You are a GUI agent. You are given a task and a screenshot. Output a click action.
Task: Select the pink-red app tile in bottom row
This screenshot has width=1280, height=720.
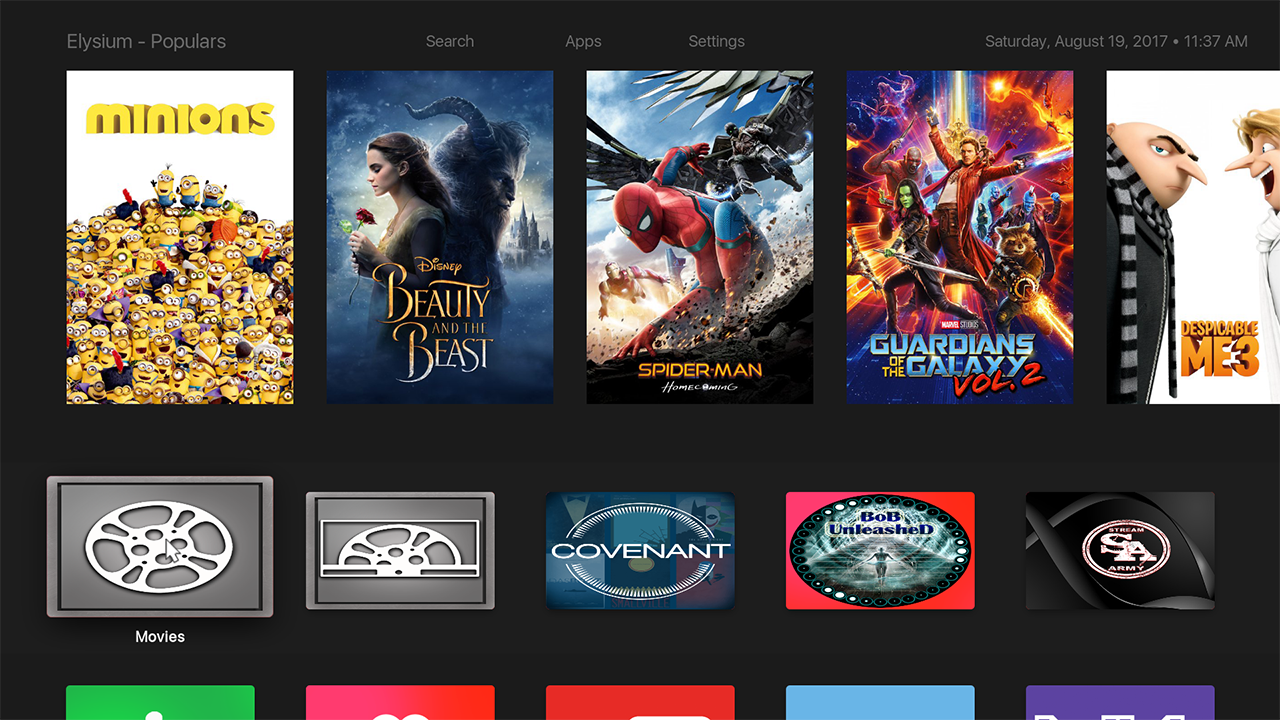[x=400, y=703]
